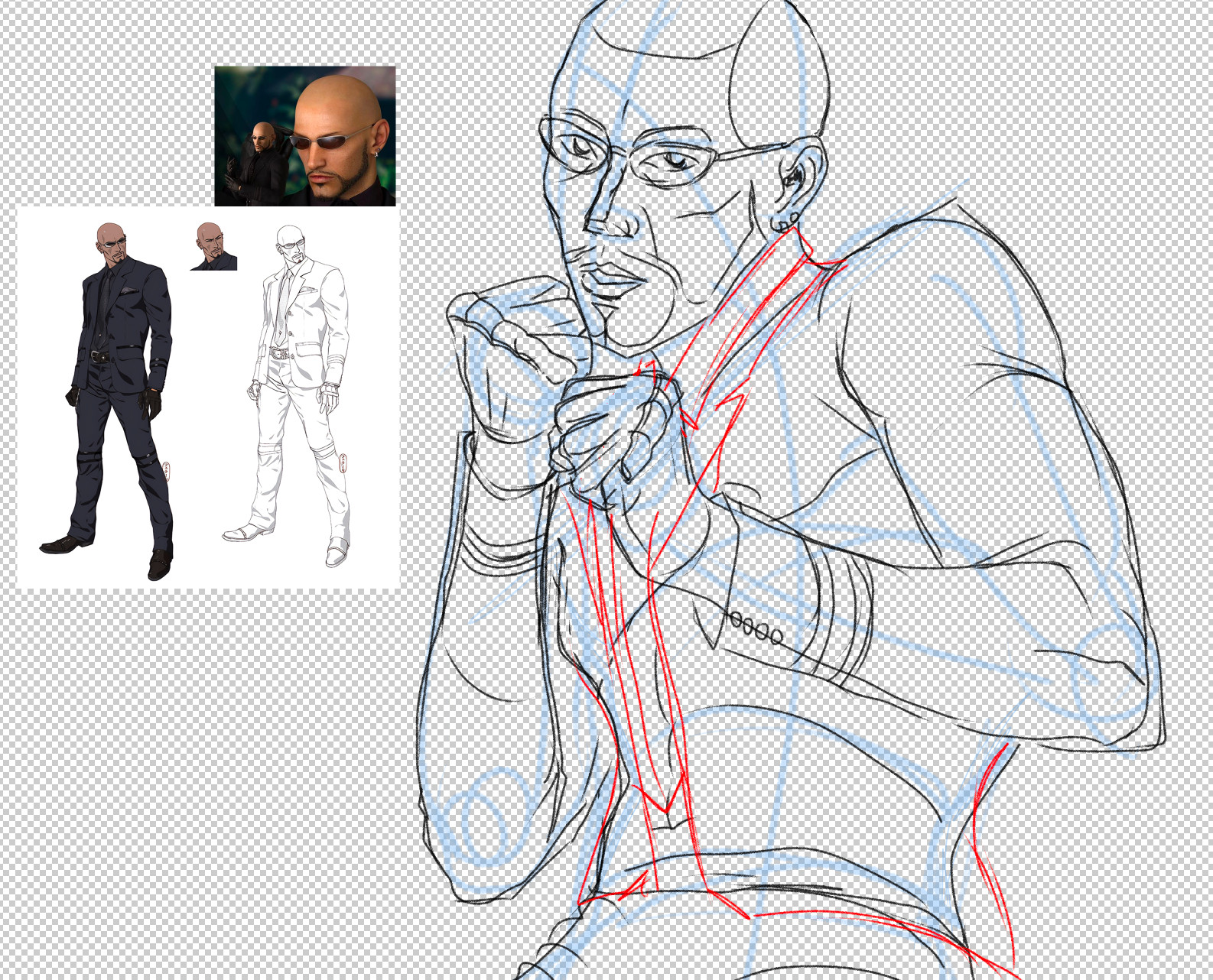Click the clenched gloved hand gripping the tie
Image resolution: width=1213 pixels, height=980 pixels.
click(x=612, y=436)
